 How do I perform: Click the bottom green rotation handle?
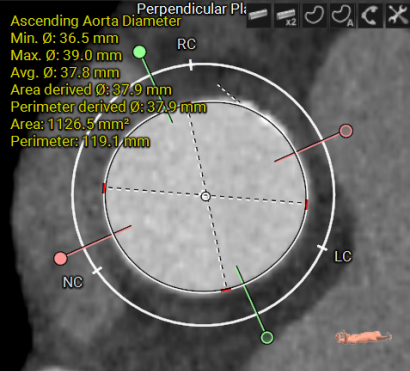point(267,337)
